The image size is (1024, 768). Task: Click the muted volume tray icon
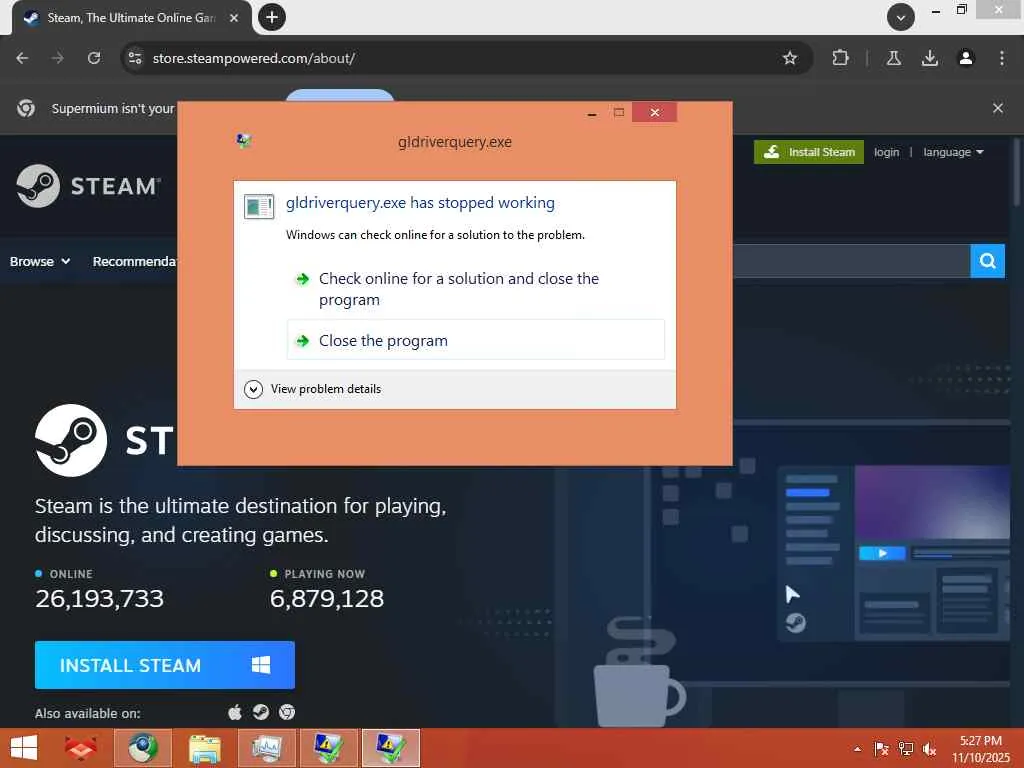click(929, 749)
